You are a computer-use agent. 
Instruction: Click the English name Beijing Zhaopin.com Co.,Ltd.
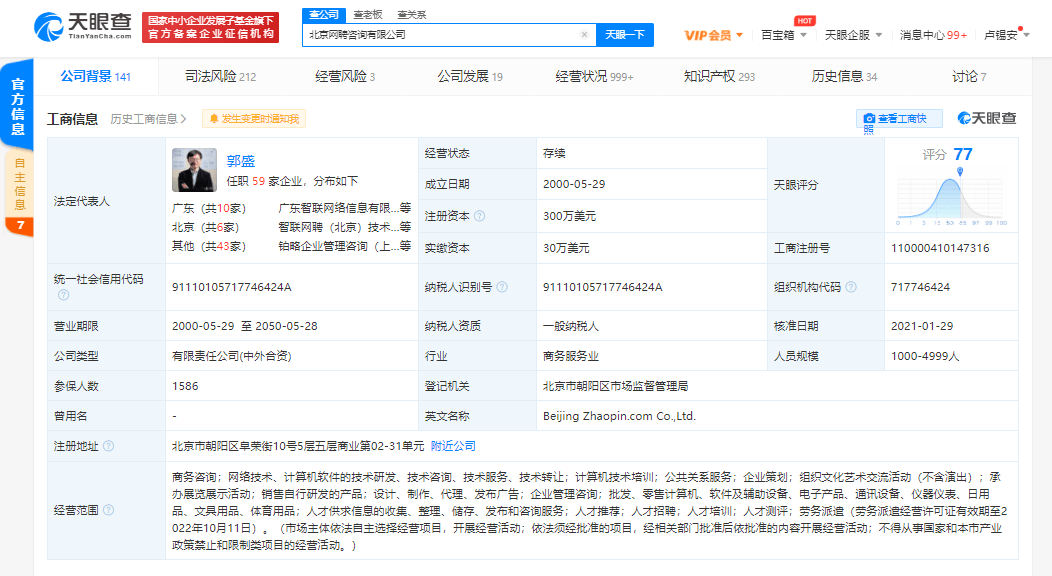[x=619, y=416]
